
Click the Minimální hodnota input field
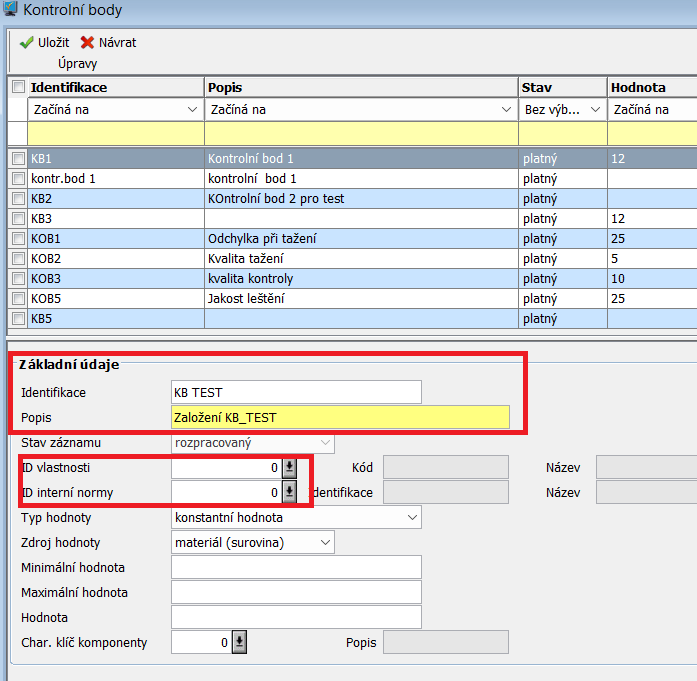[296, 567]
